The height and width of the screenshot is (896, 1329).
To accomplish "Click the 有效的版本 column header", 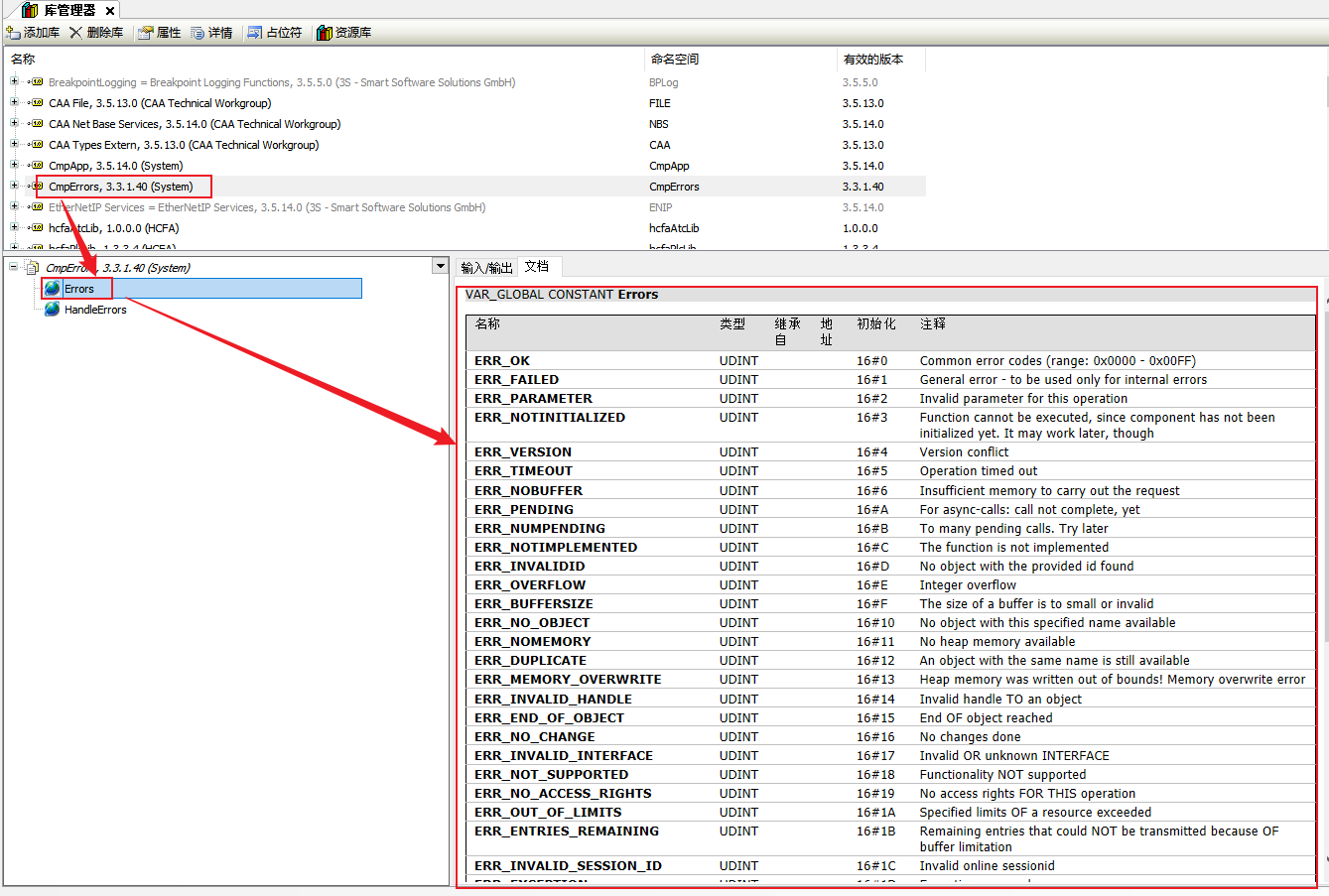I will [x=873, y=60].
